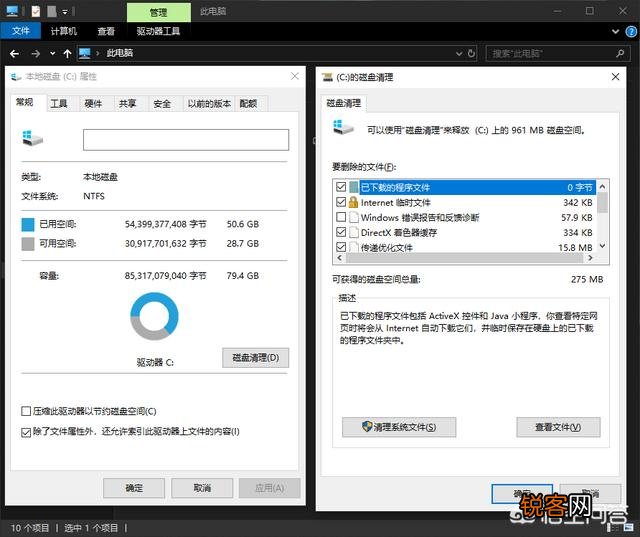Image resolution: width=640 pixels, height=537 pixels.
Task: Switch to the 计算机 ribbon tab
Action: click(64, 31)
